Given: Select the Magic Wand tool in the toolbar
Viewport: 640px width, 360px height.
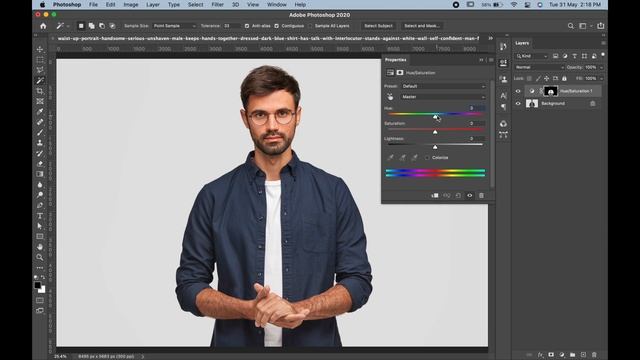Looking at the screenshot, I should pyautogui.click(x=40, y=80).
